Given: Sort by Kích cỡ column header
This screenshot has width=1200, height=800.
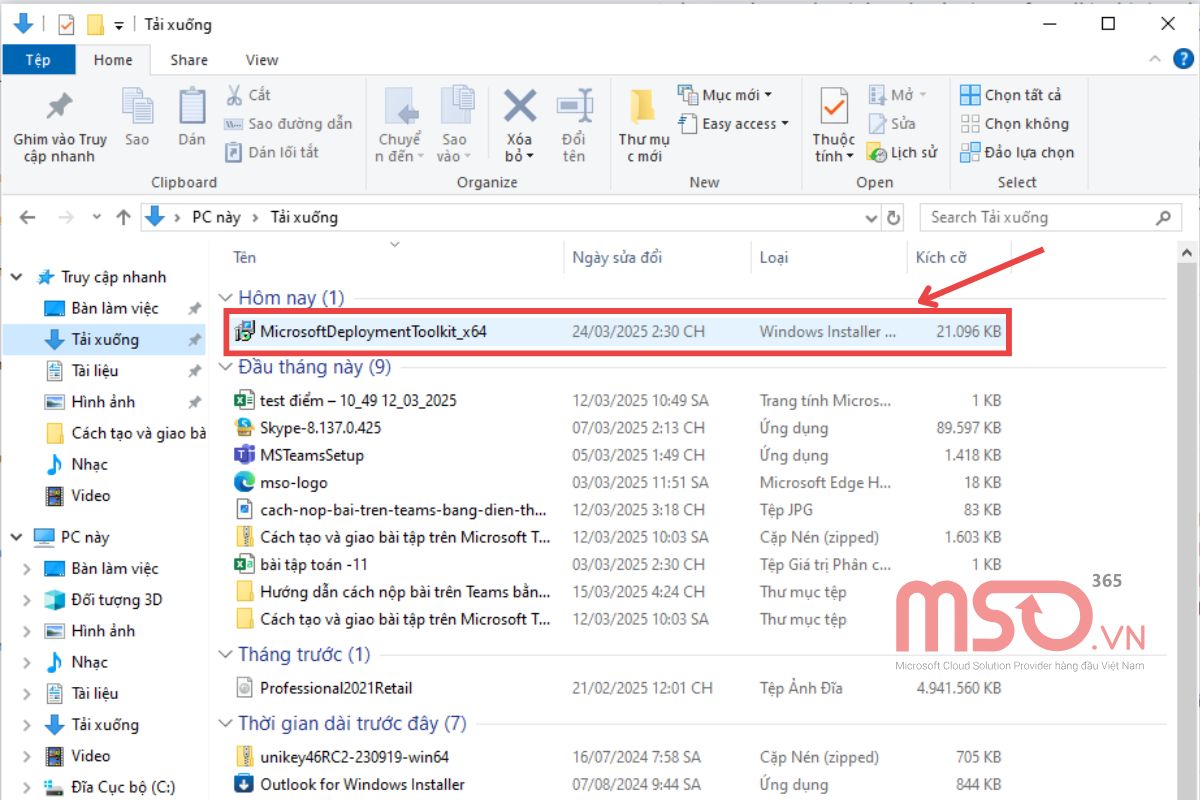Looking at the screenshot, I should pyautogui.click(x=959, y=257).
